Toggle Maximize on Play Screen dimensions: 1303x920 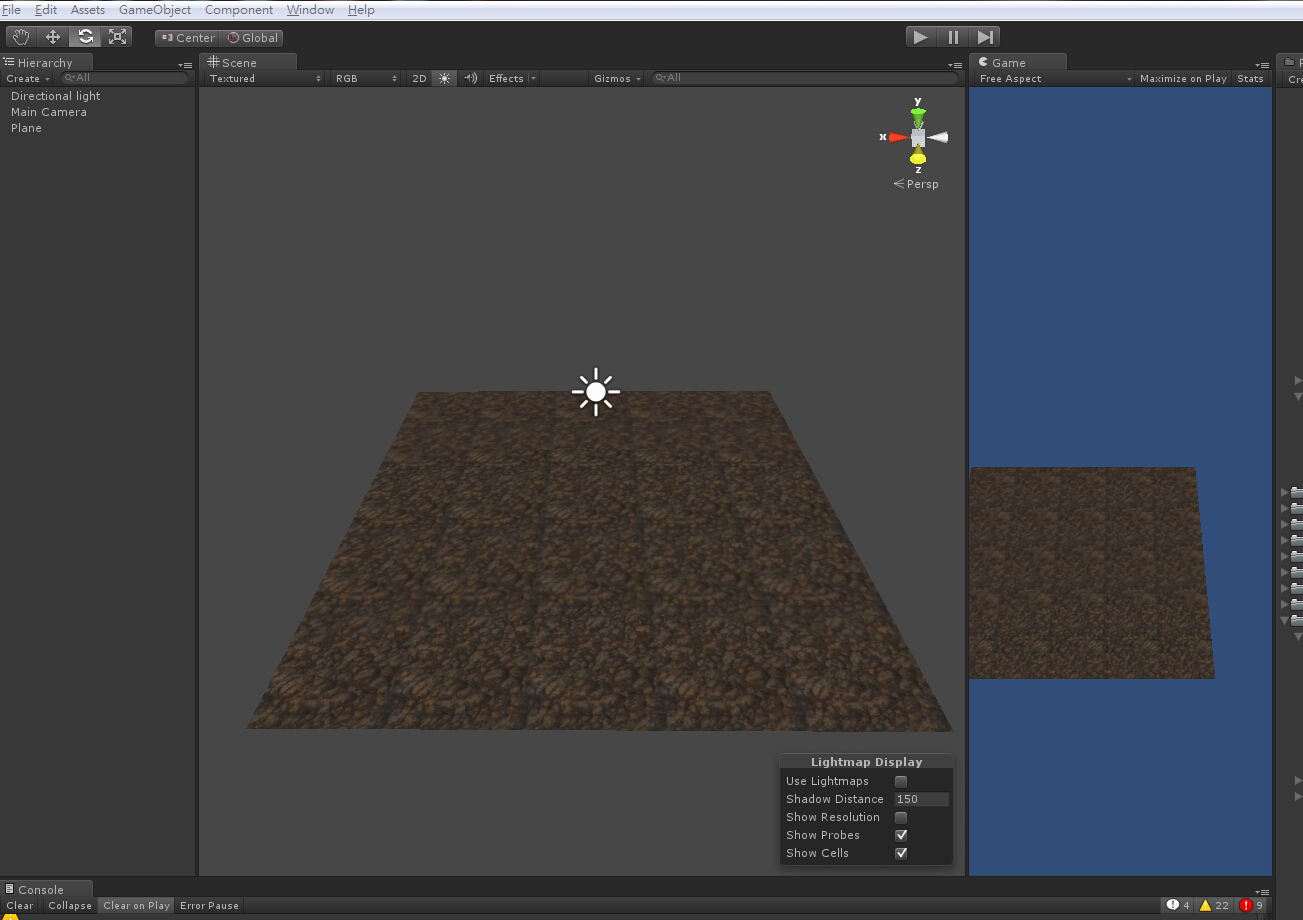coord(1183,78)
